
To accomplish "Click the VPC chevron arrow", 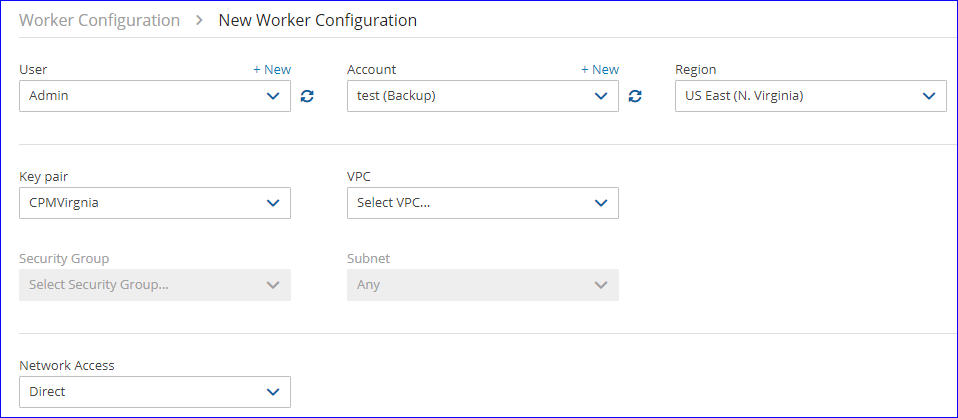I will 601,203.
